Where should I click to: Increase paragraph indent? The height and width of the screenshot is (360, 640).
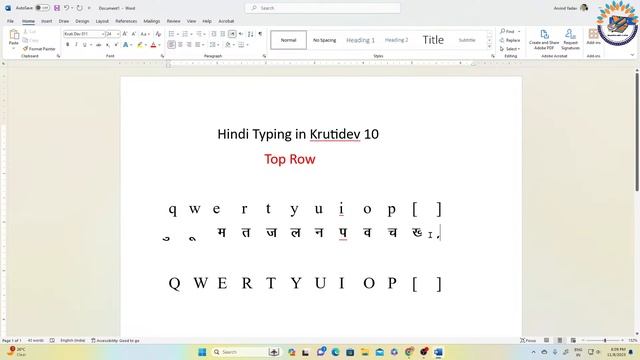click(222, 34)
